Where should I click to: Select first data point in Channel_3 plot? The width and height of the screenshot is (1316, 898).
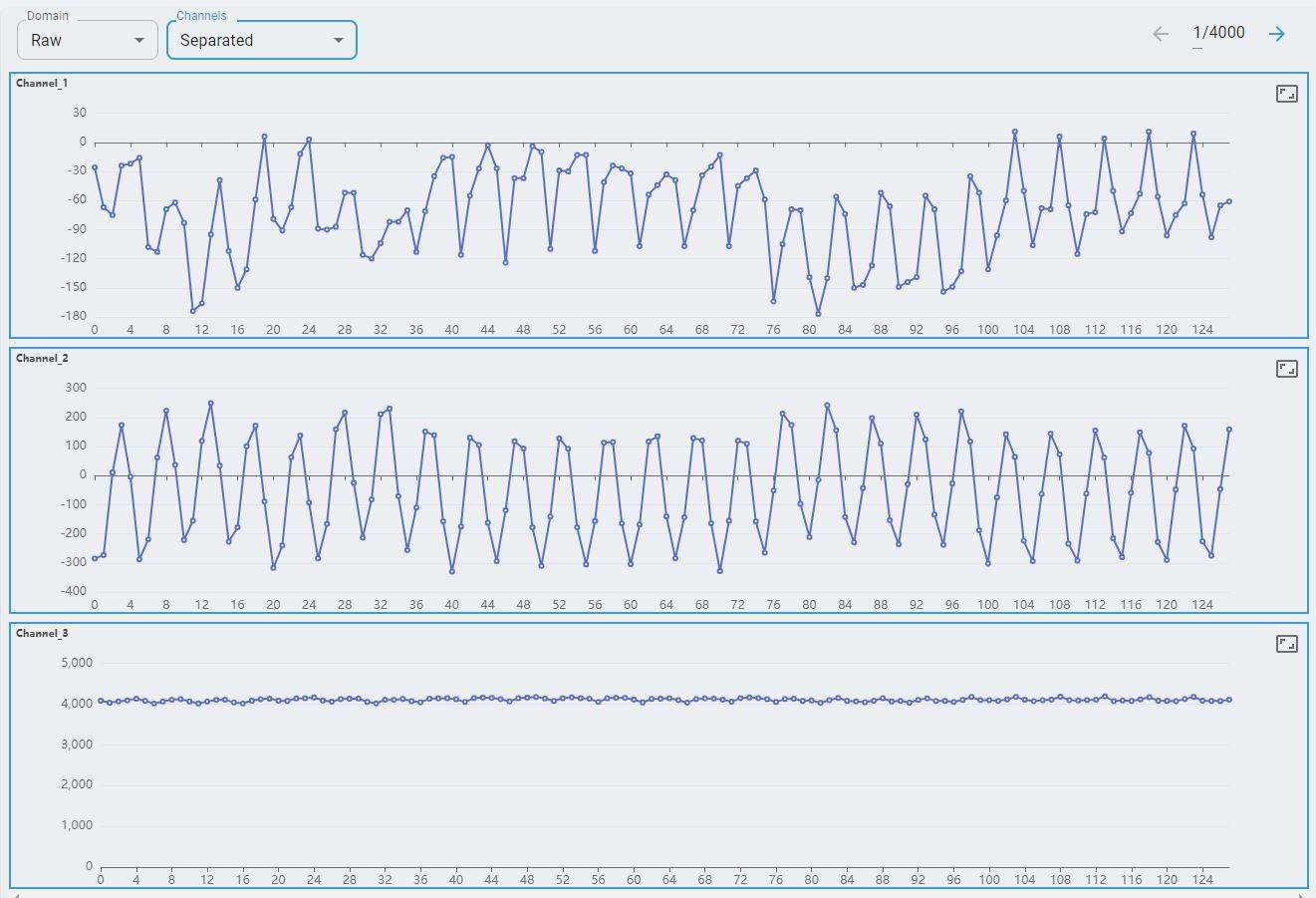pyautogui.click(x=101, y=702)
